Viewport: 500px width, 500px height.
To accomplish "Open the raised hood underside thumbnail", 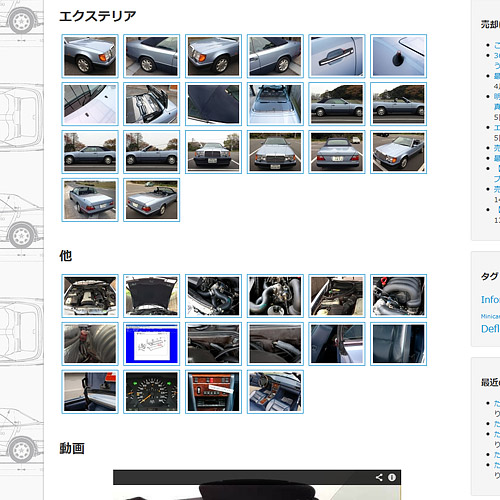I will tap(152, 296).
